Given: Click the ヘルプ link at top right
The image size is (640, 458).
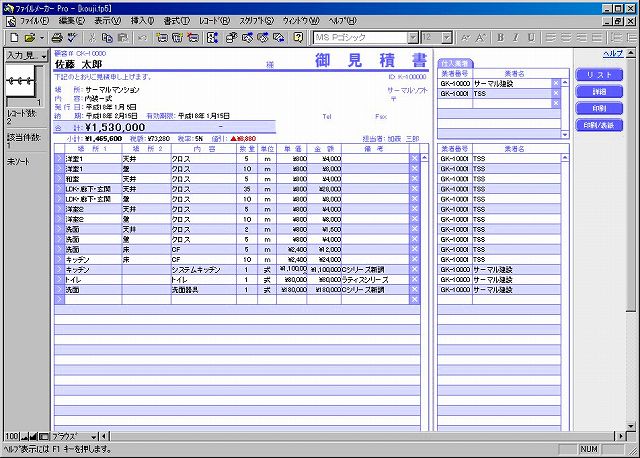Looking at the screenshot, I should coord(611,52).
